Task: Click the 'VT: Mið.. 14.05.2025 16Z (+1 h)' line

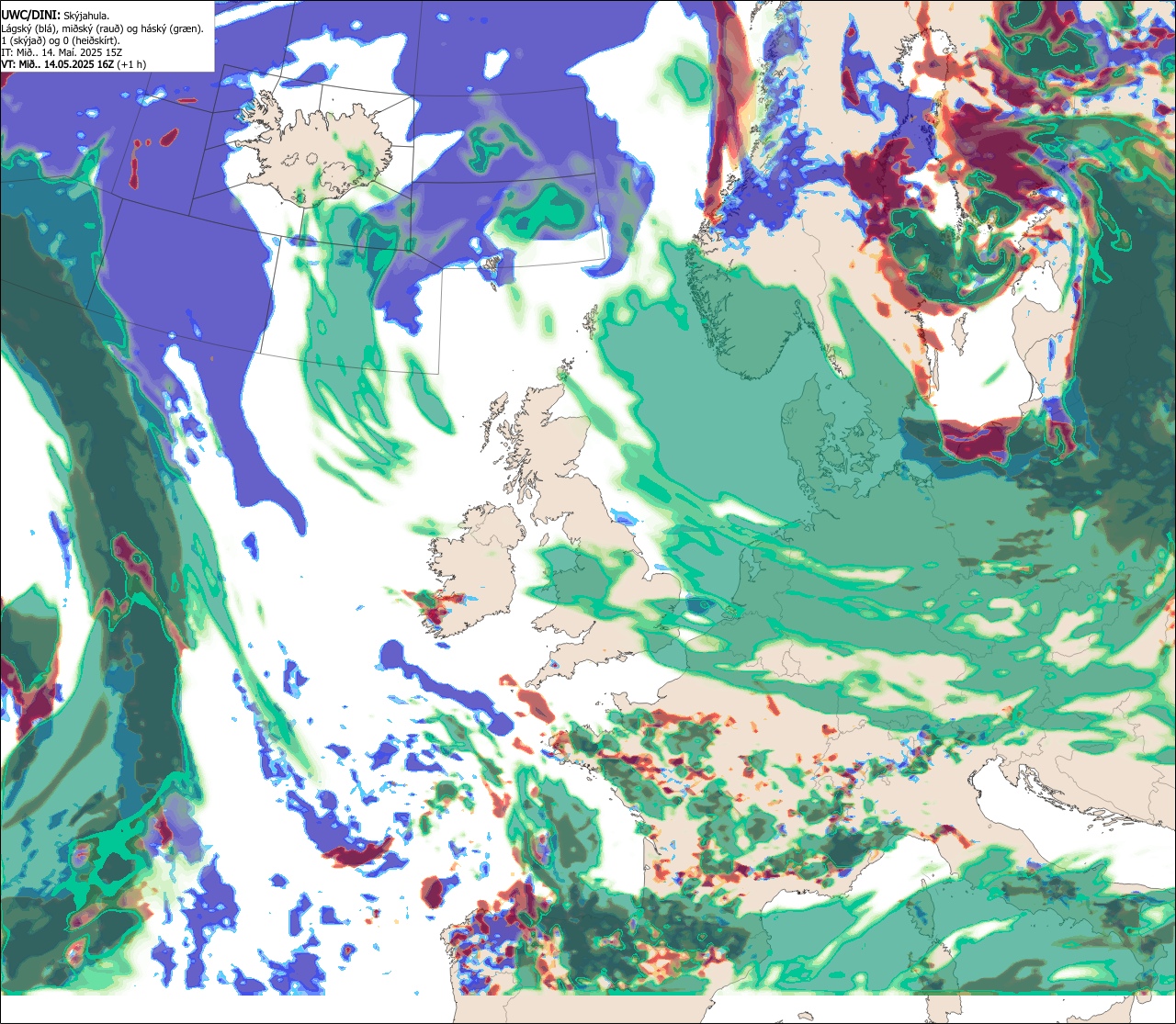Action: (x=73, y=64)
